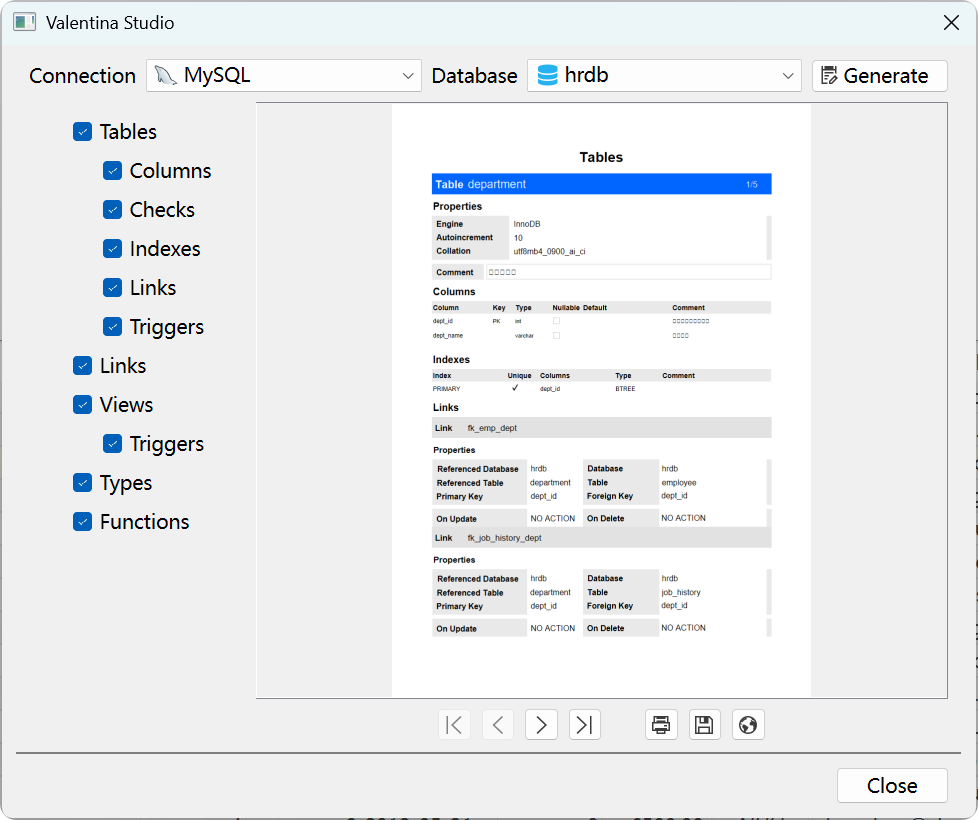
Task: Toggle the Triggers checkbox under Views
Action: point(112,443)
